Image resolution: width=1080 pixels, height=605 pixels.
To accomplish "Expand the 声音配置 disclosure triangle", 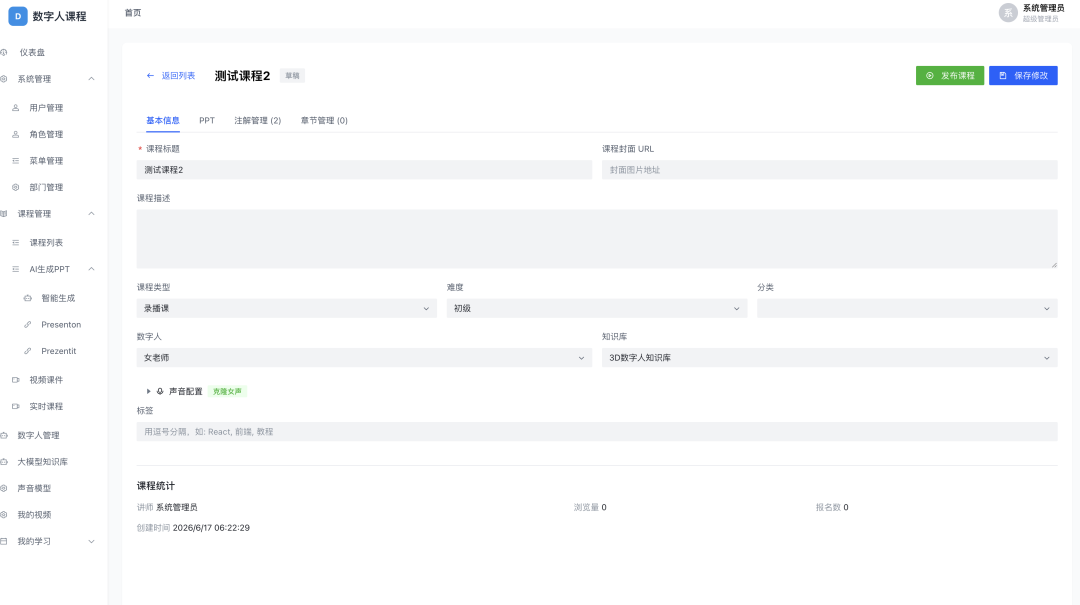I will [148, 391].
